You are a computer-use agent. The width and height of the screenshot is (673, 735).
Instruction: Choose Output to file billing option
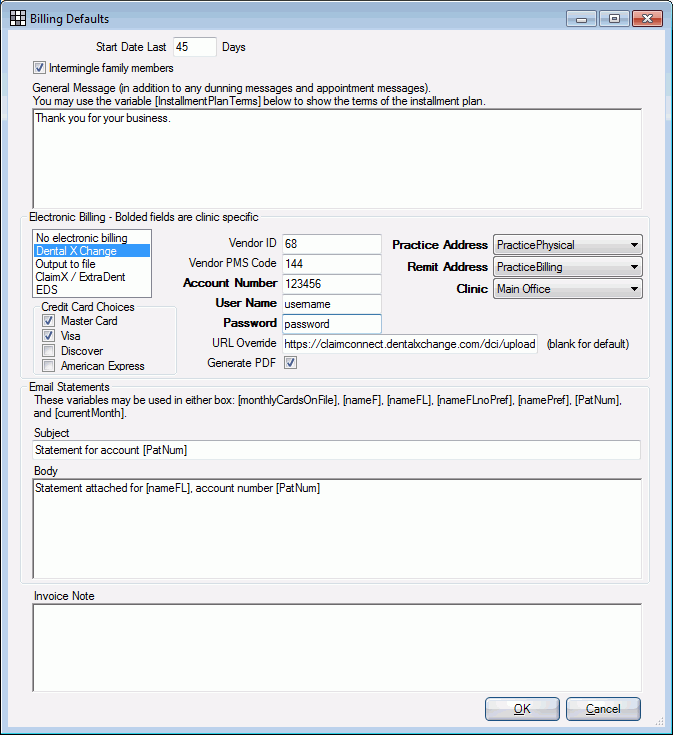[x=92, y=264]
